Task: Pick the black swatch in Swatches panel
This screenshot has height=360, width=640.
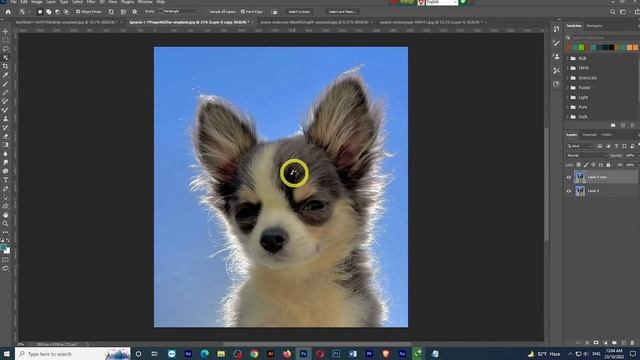Action: click(x=611, y=48)
